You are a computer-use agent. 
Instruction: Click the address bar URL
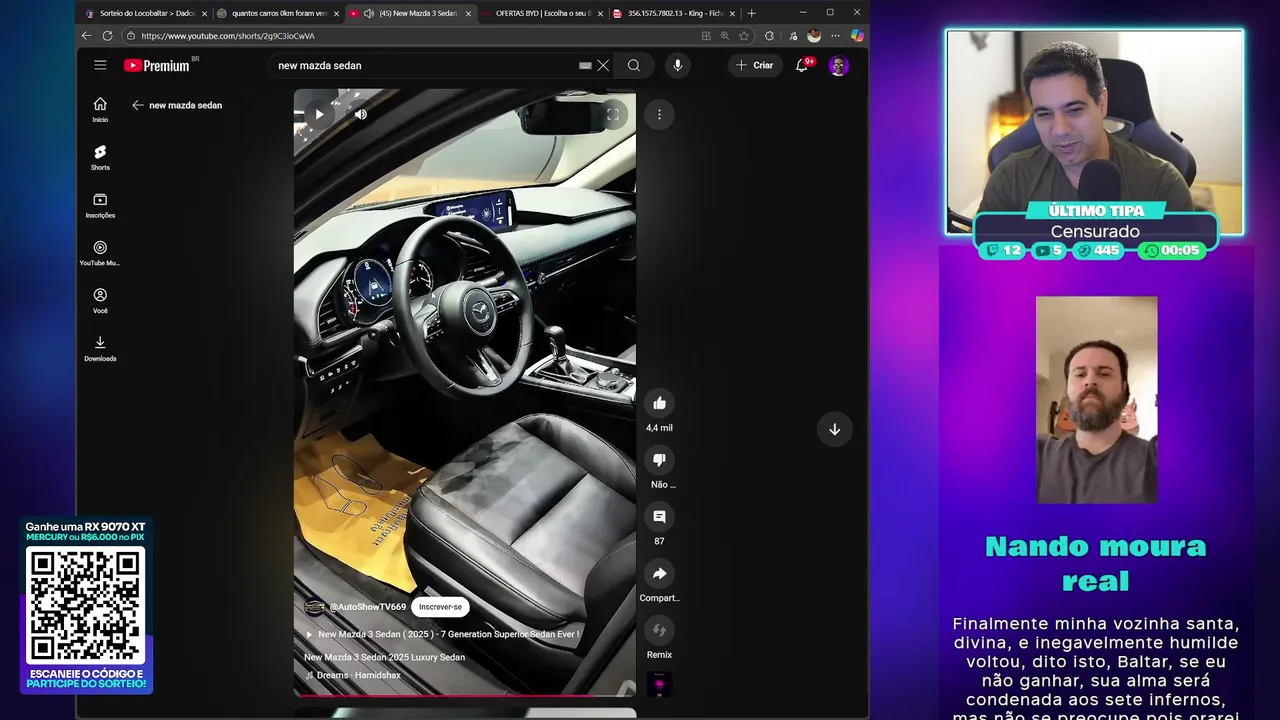click(228, 35)
